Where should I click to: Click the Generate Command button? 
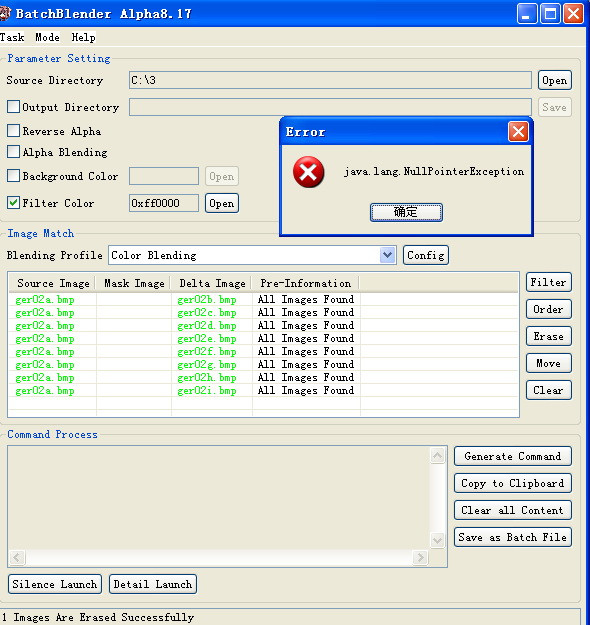[x=513, y=456]
